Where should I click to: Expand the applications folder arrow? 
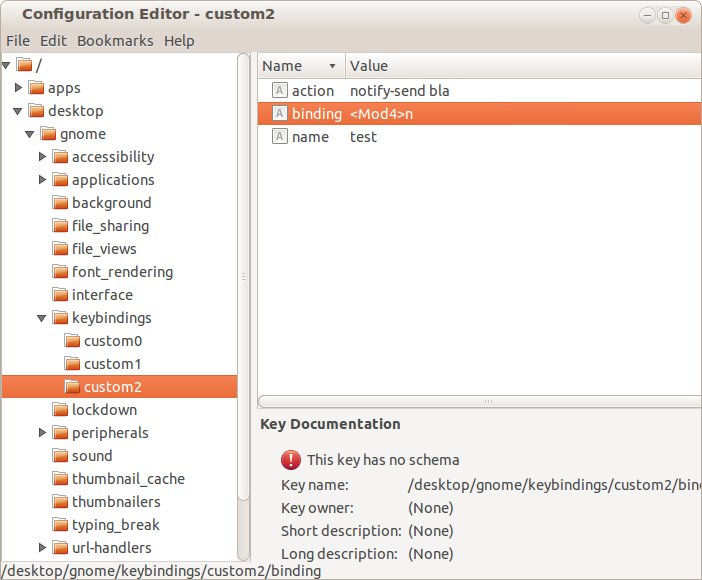click(43, 180)
